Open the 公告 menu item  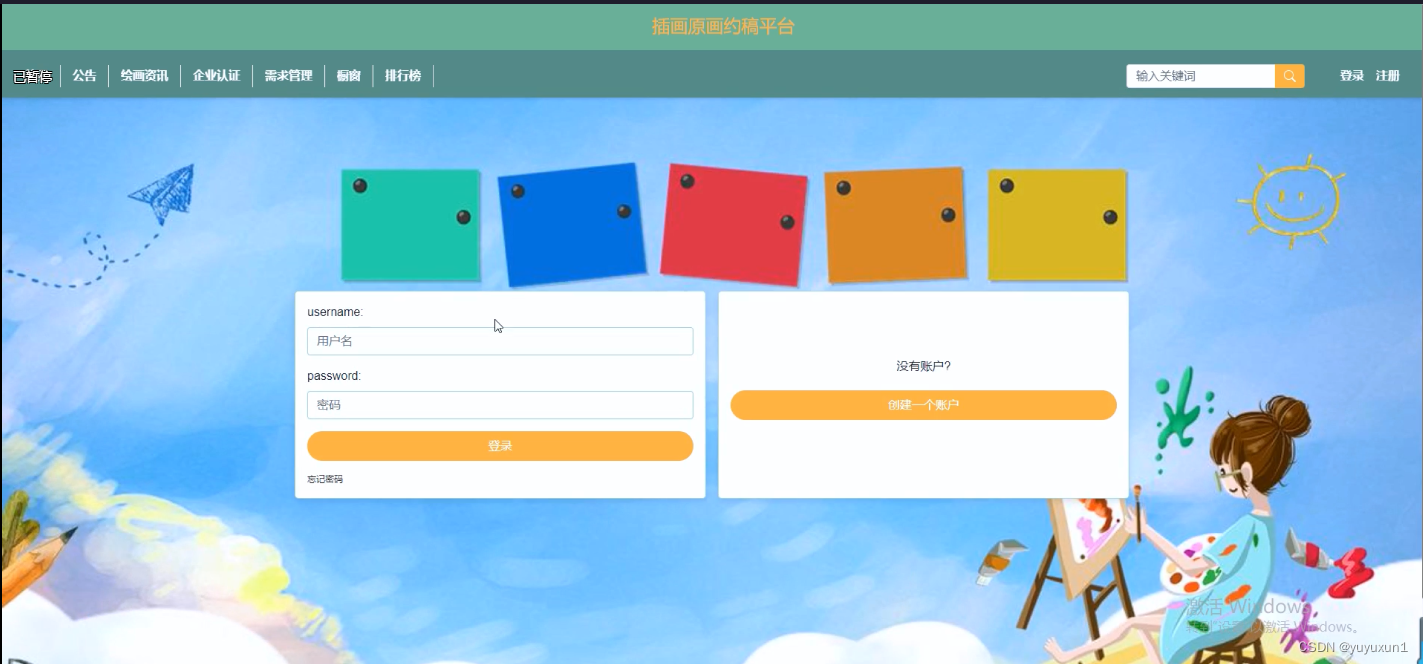pyautogui.click(x=85, y=76)
